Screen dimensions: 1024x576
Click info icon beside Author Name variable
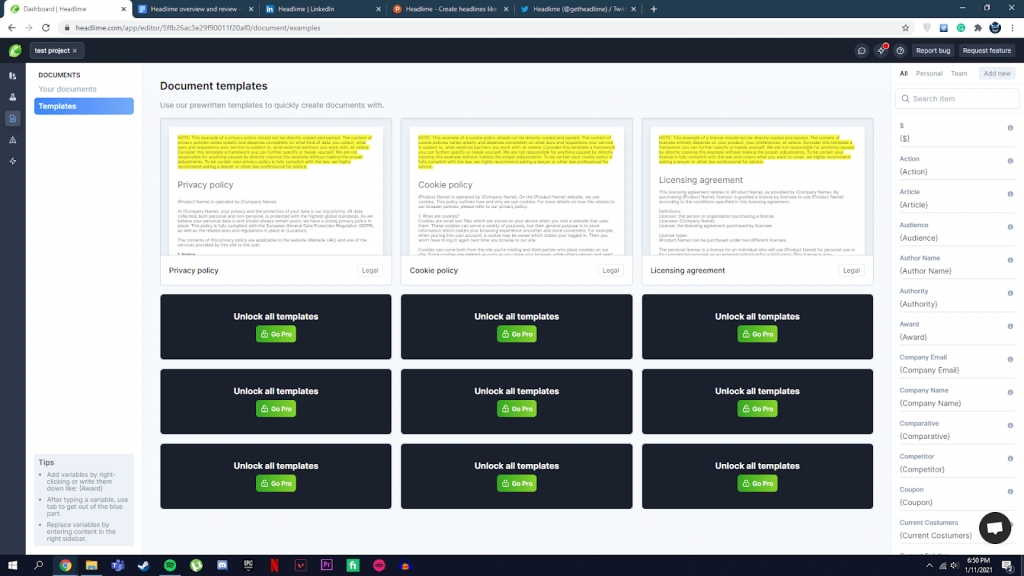point(1010,260)
